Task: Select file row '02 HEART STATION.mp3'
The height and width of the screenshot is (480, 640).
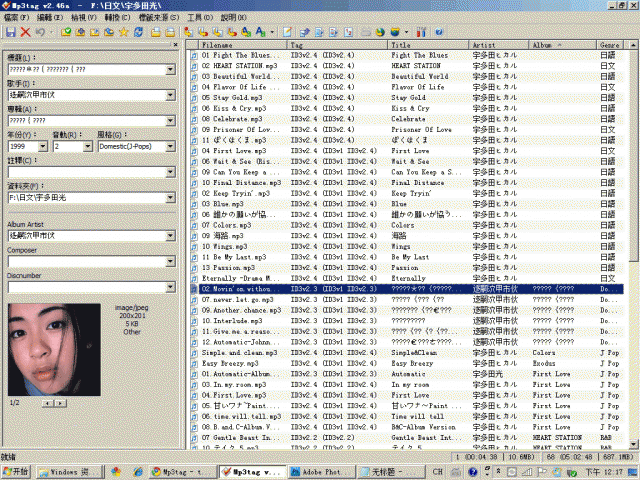Action: pyautogui.click(x=406, y=66)
